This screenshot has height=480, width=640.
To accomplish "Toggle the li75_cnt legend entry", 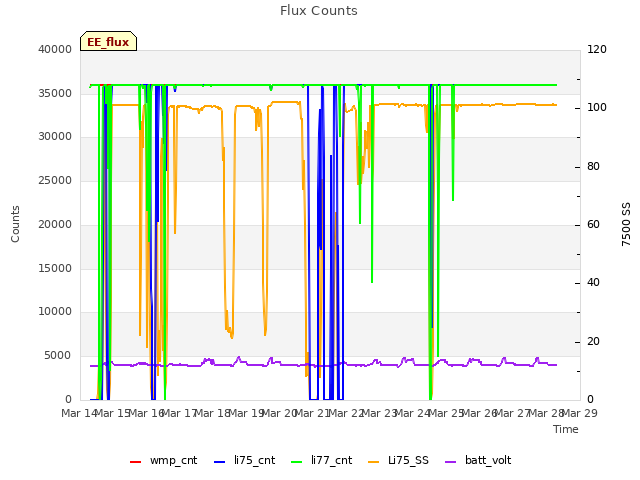I will (x=244, y=460).
